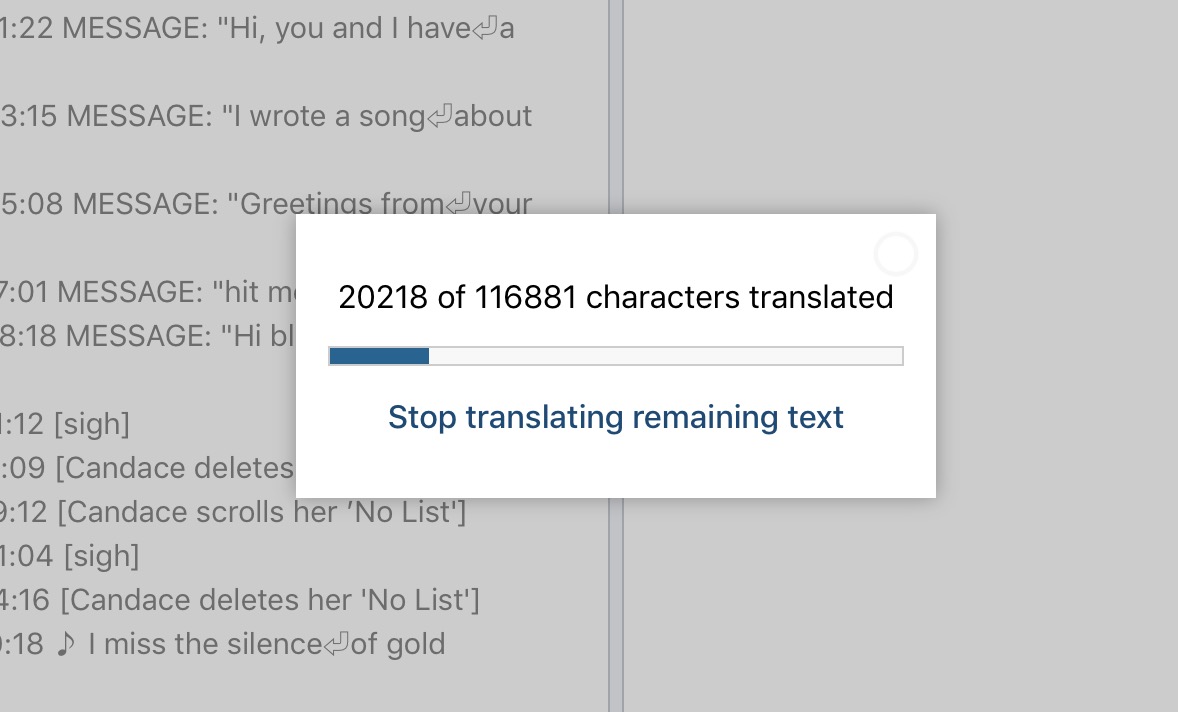Click the "characters translated" status text

[x=616, y=298]
